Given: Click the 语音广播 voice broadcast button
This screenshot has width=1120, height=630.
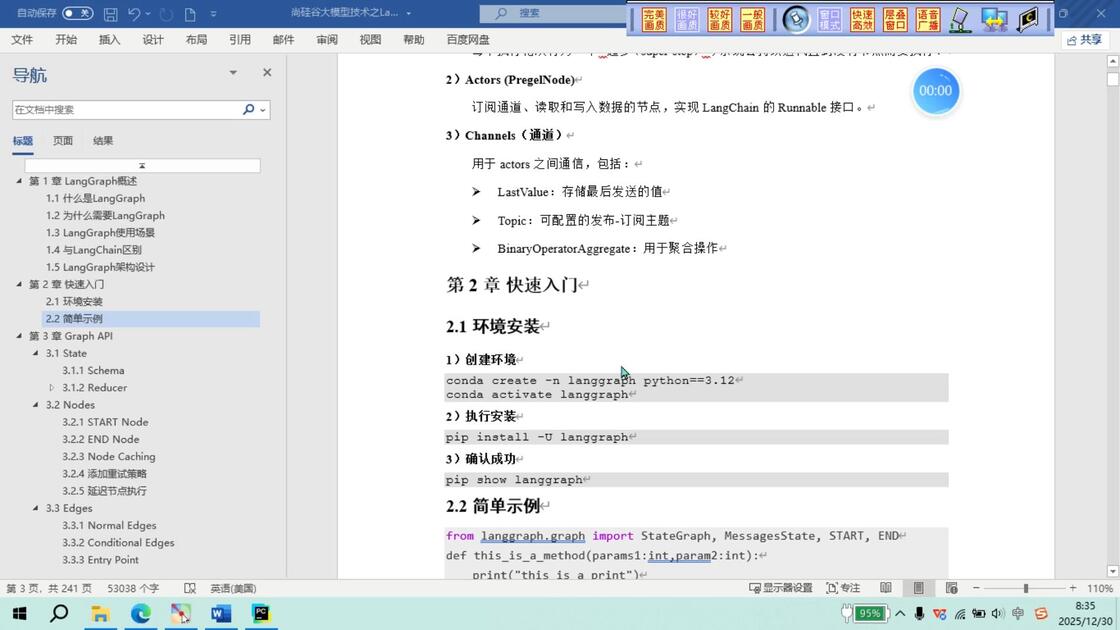Looking at the screenshot, I should tap(928, 20).
